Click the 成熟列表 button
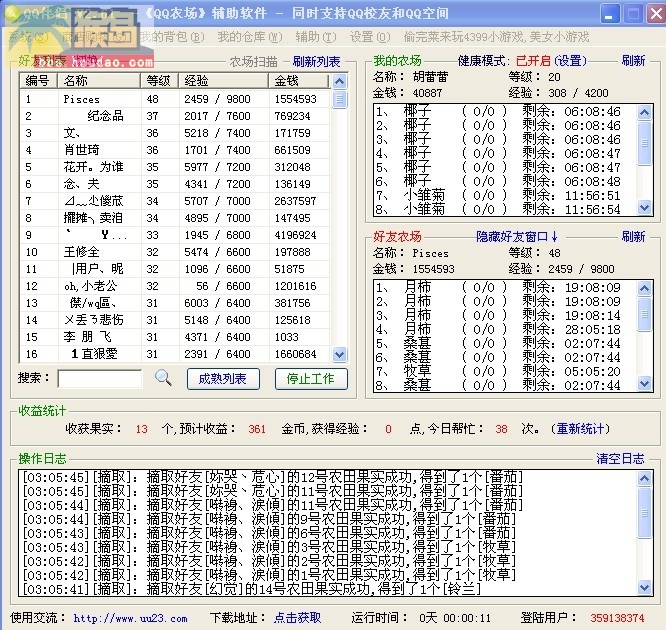 pyautogui.click(x=223, y=379)
